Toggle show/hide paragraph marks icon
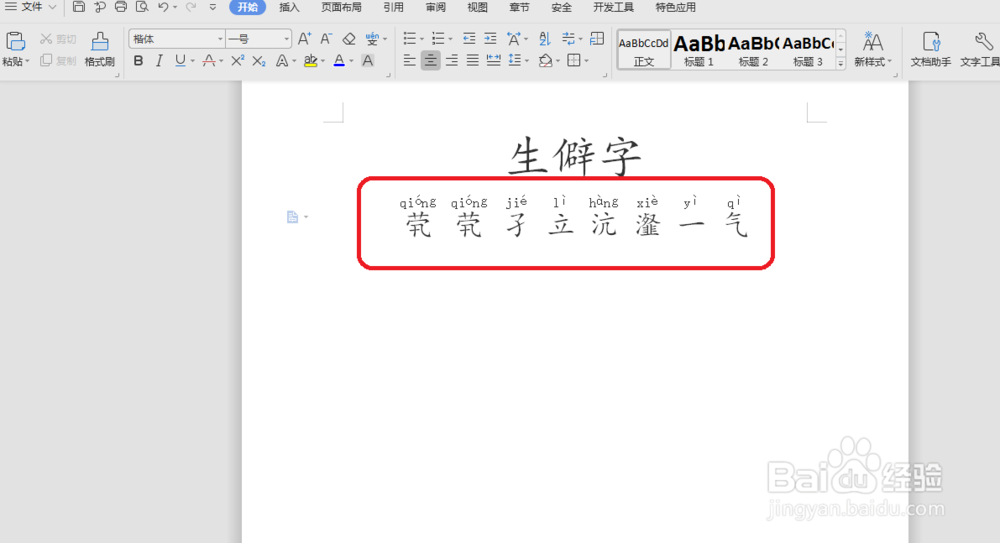 pos(568,39)
